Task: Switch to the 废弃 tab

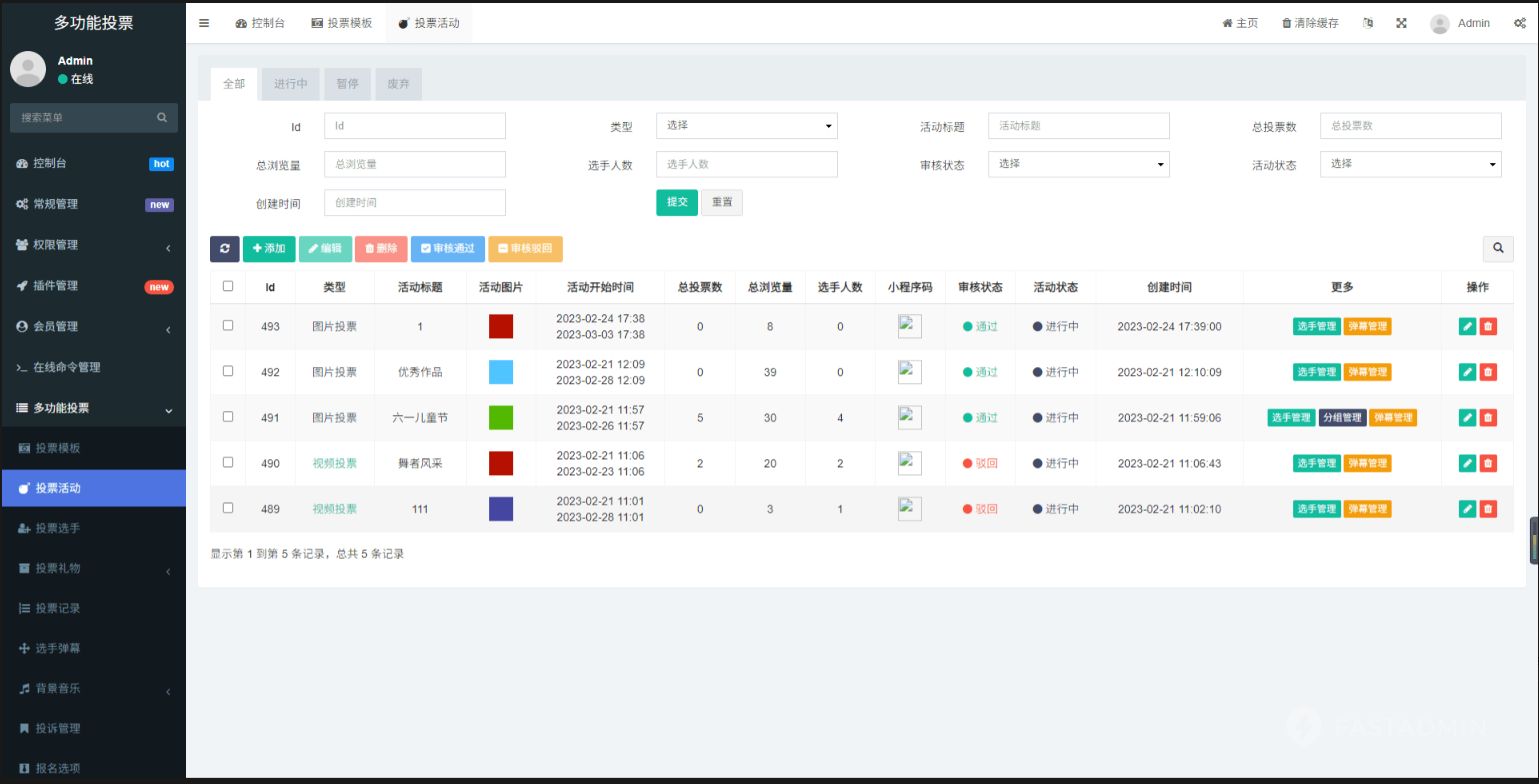Action: click(x=398, y=84)
